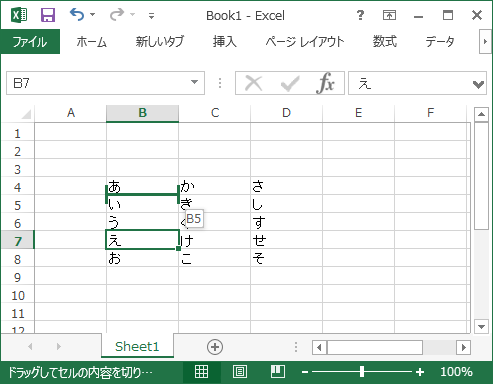Open the Help question mark icon
The height and width of the screenshot is (384, 493).
tap(360, 15)
